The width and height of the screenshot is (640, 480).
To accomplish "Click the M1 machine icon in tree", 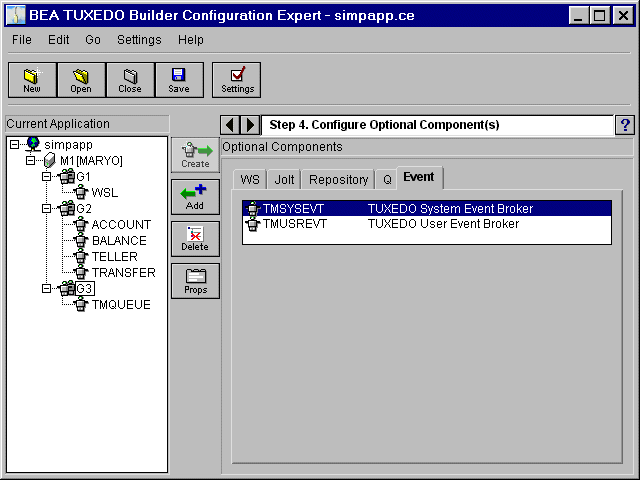I will tap(49, 160).
